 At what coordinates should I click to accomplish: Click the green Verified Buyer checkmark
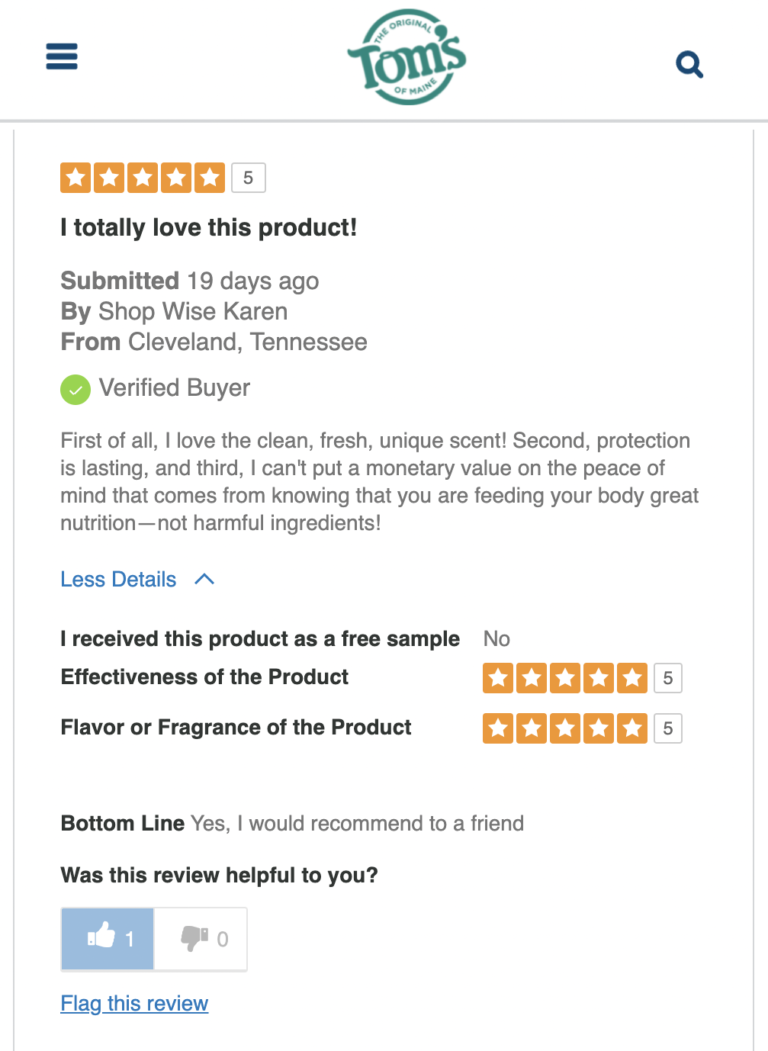click(75, 389)
